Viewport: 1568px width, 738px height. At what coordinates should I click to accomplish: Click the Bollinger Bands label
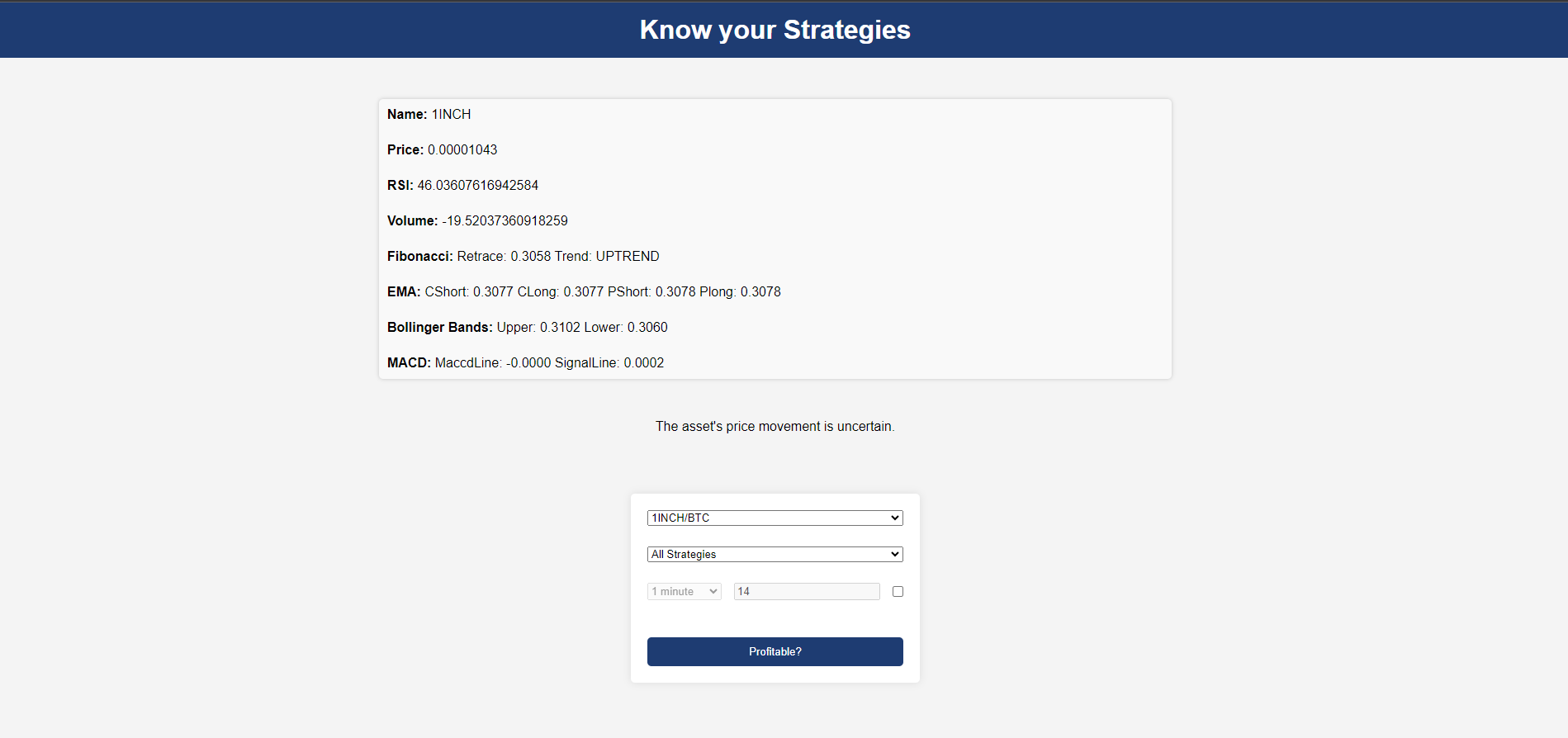[439, 327]
